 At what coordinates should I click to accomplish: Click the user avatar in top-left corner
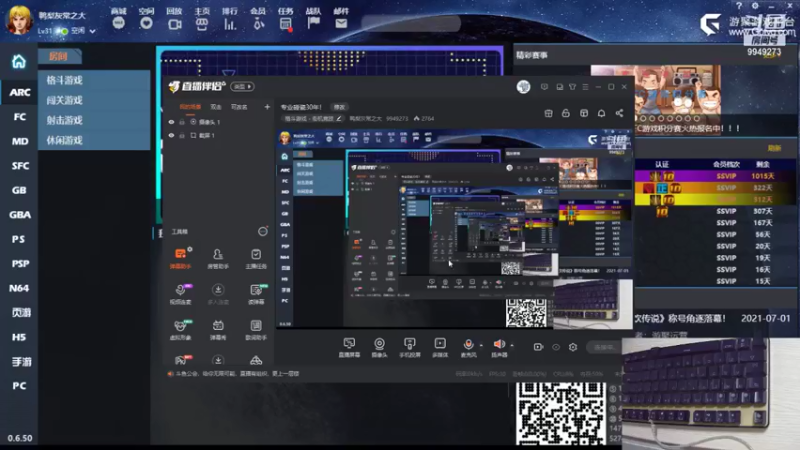pyautogui.click(x=19, y=20)
